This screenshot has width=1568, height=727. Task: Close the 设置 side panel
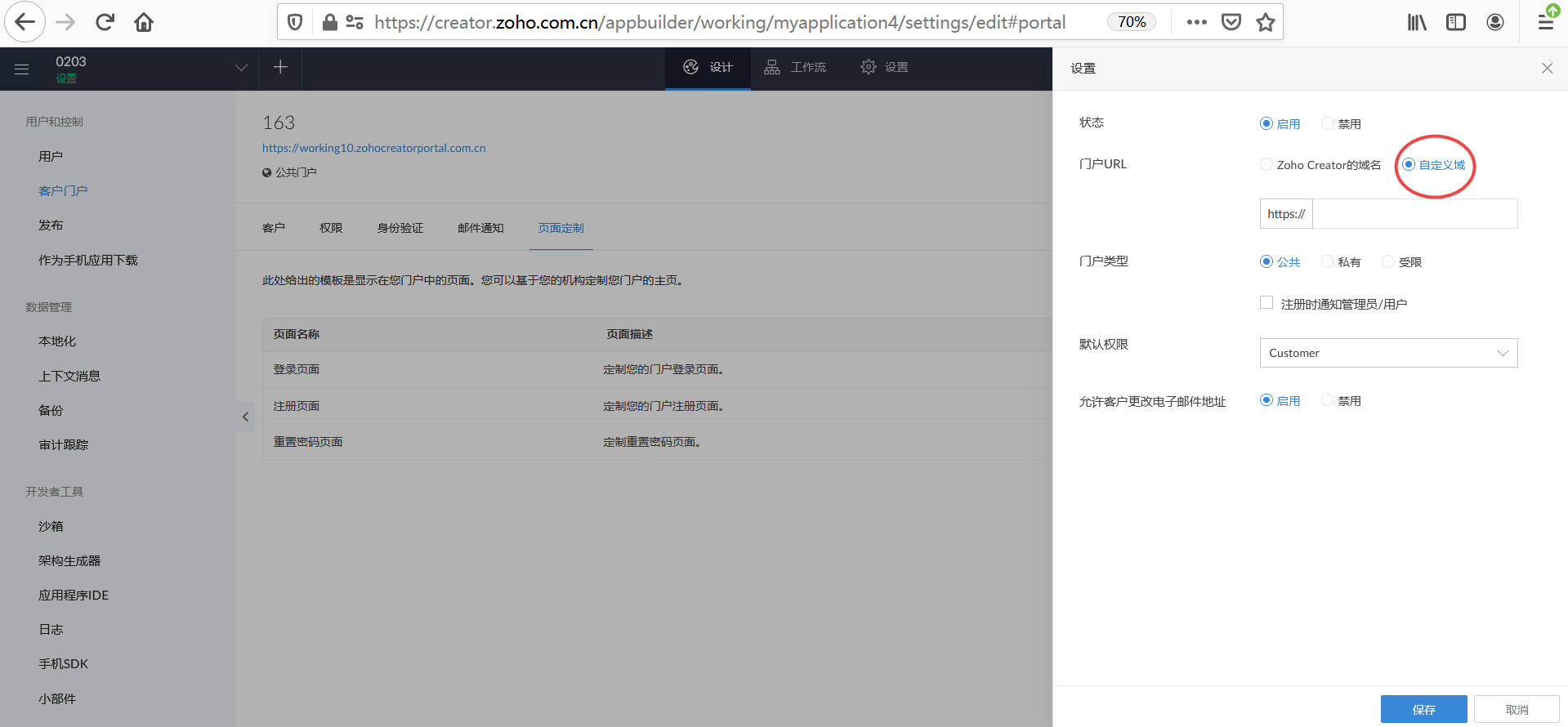coord(1547,69)
